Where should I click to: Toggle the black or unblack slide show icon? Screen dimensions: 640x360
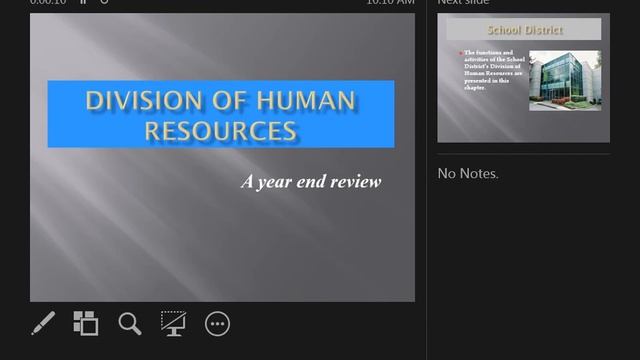[173, 323]
